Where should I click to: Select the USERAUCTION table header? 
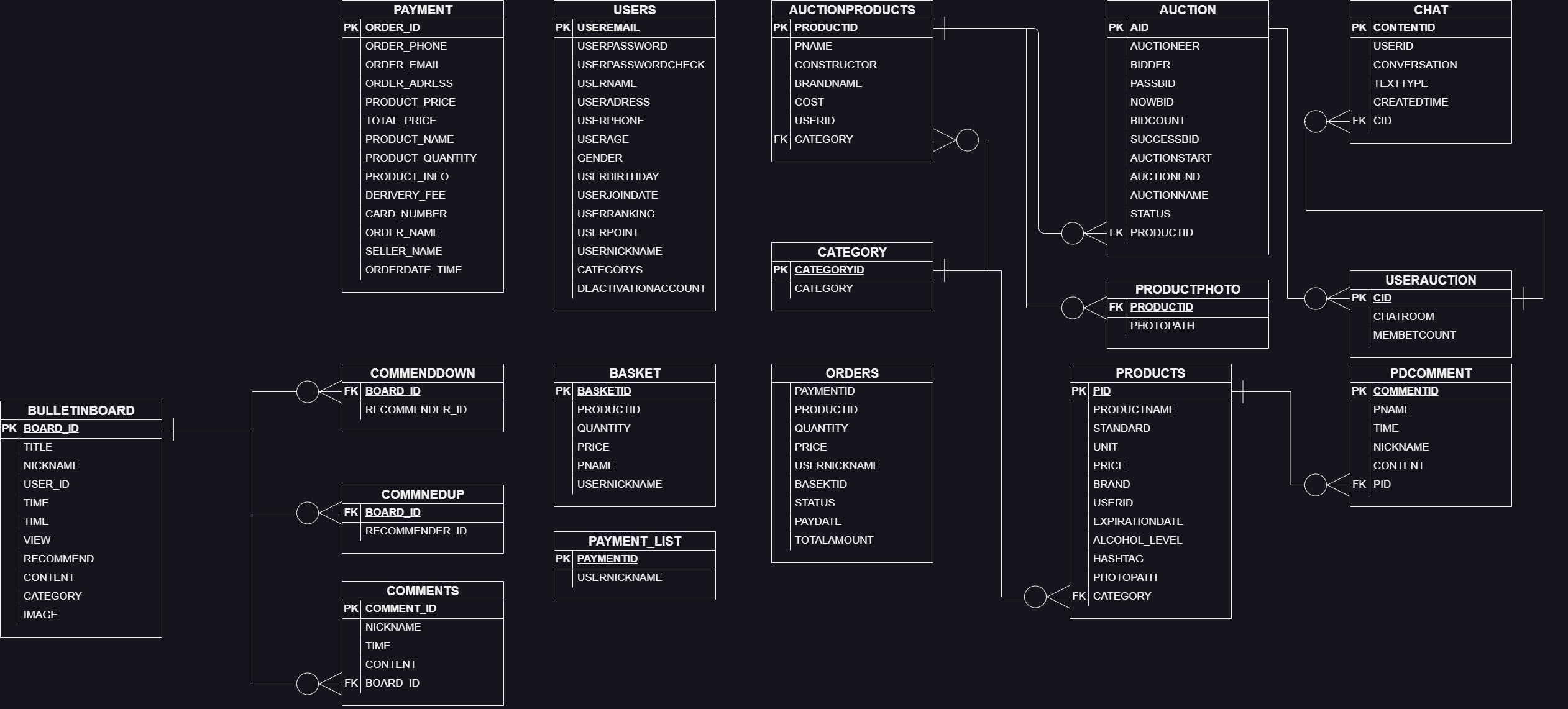coord(1431,280)
